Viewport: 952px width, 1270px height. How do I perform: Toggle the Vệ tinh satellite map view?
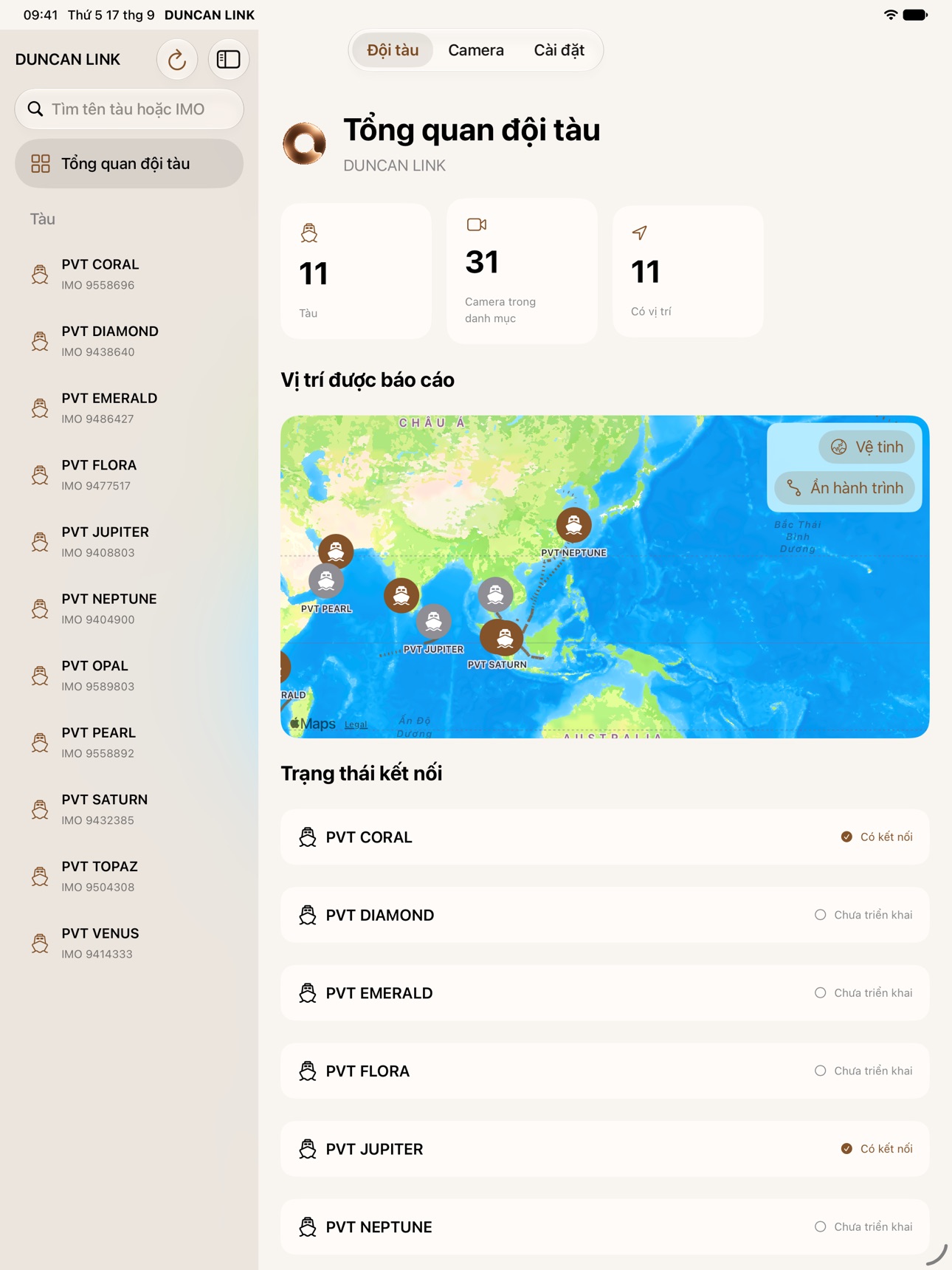pyautogui.click(x=866, y=447)
